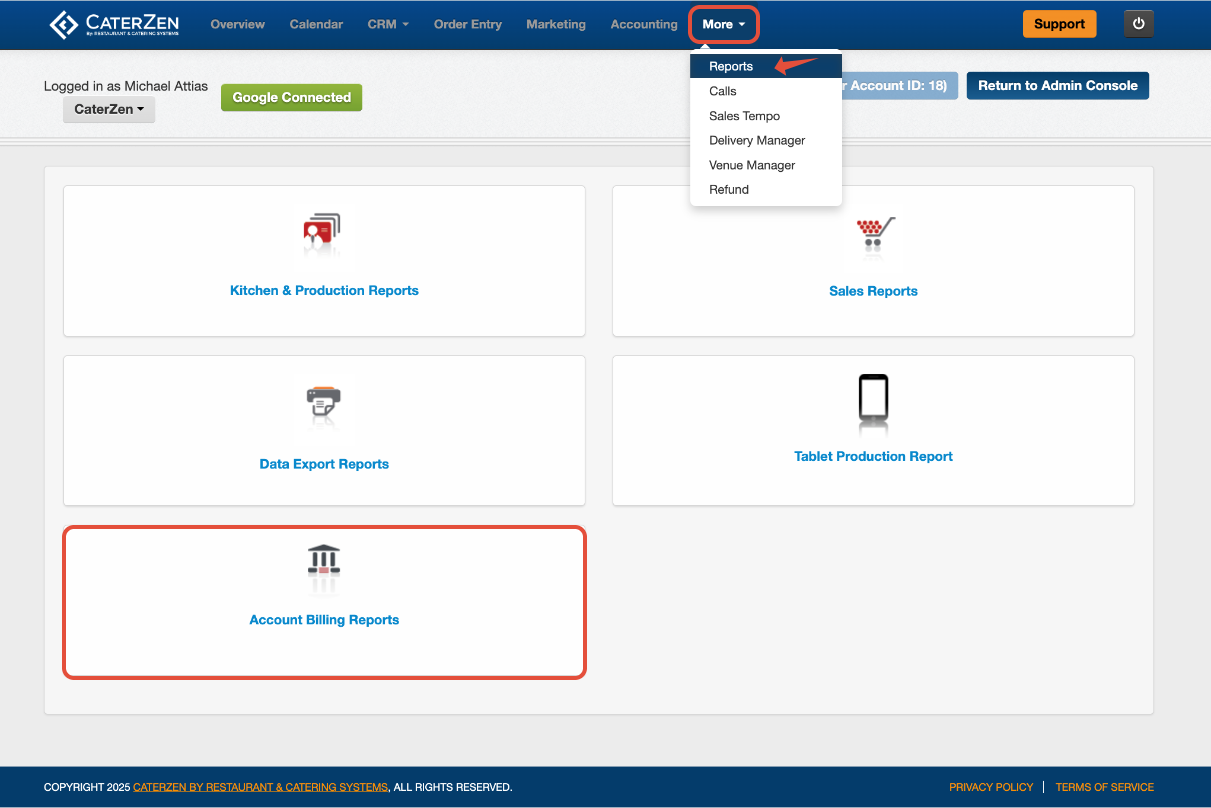Image resolution: width=1211 pixels, height=808 pixels.
Task: Go to Calendar in the navigation bar
Action: coord(316,24)
